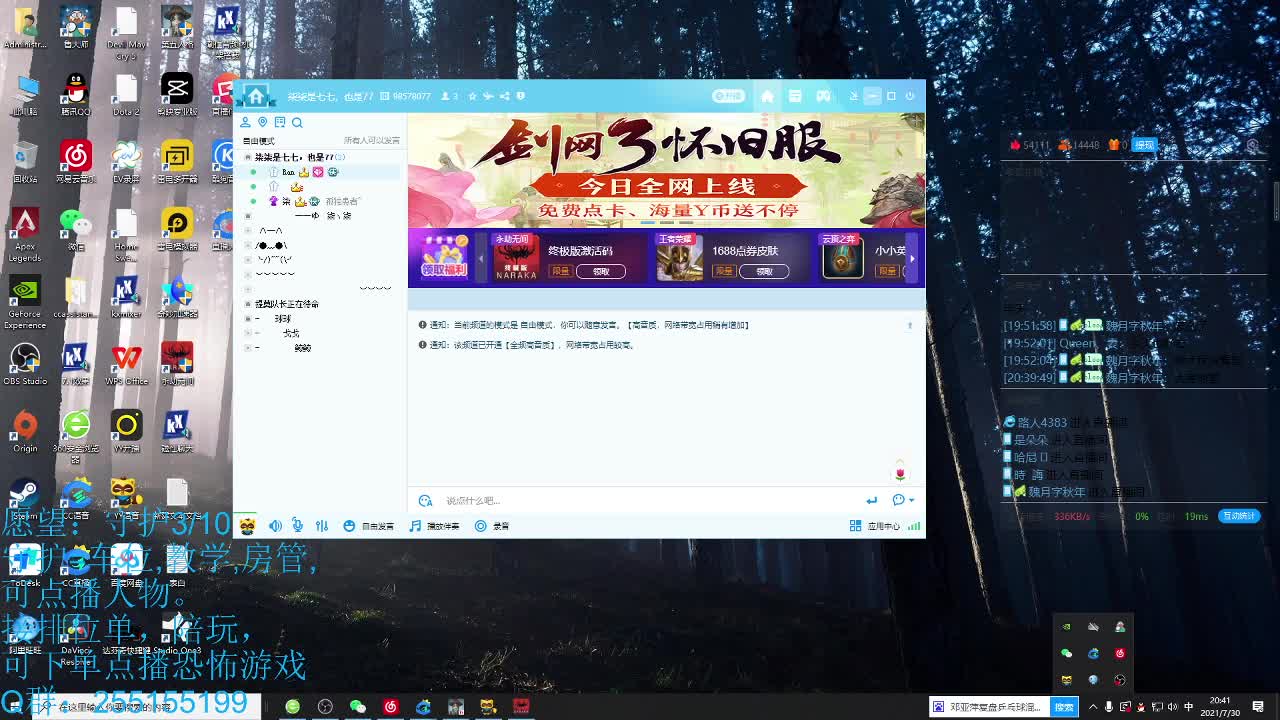Open the audio mixer settings icon

pyautogui.click(x=322, y=526)
